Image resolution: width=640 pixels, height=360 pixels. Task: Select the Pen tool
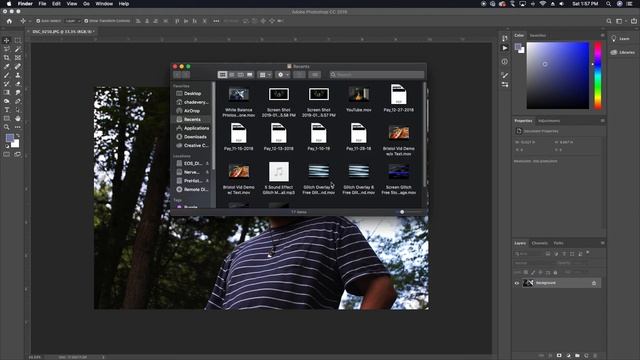18,101
